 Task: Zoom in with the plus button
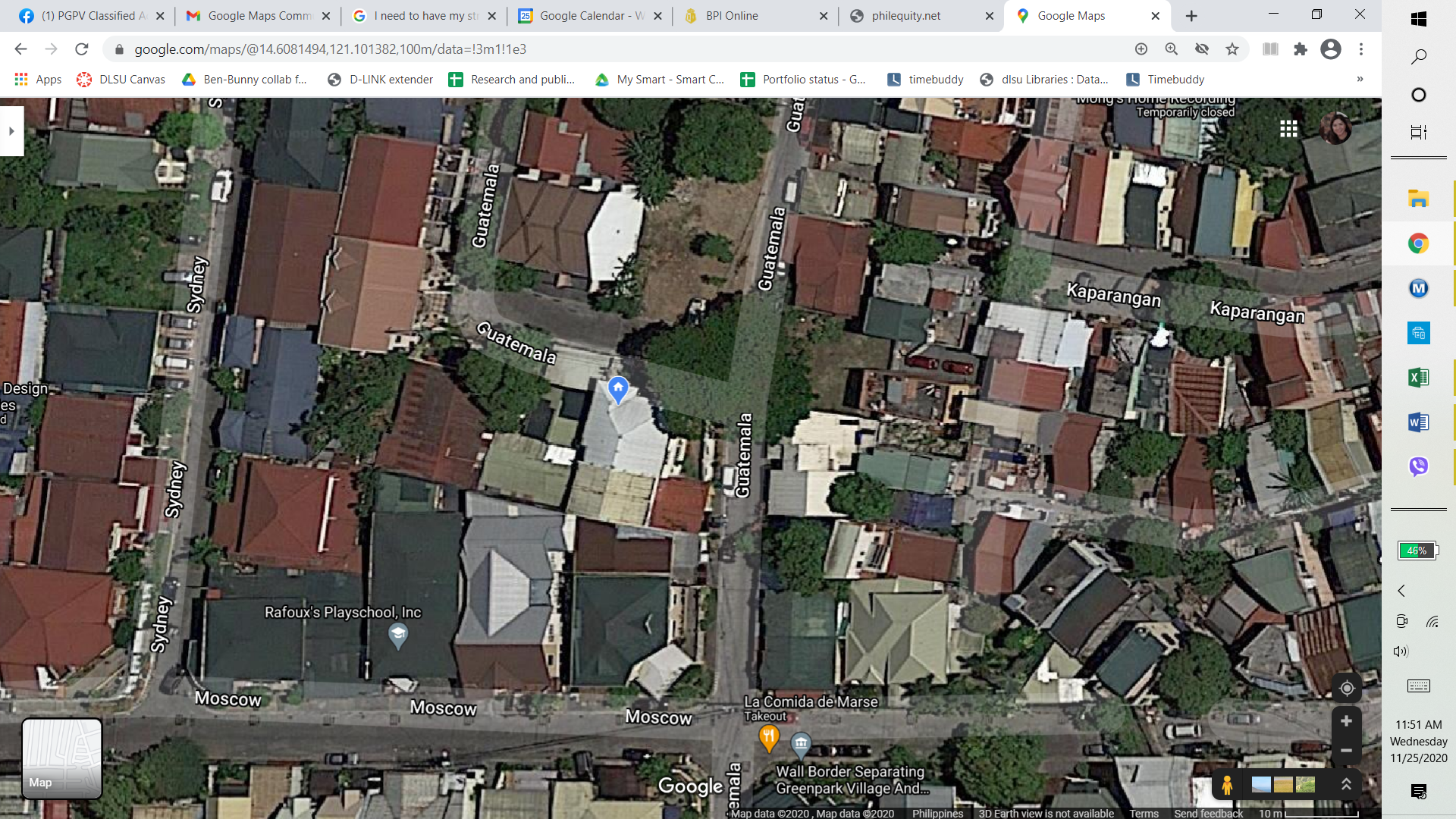tap(1346, 721)
